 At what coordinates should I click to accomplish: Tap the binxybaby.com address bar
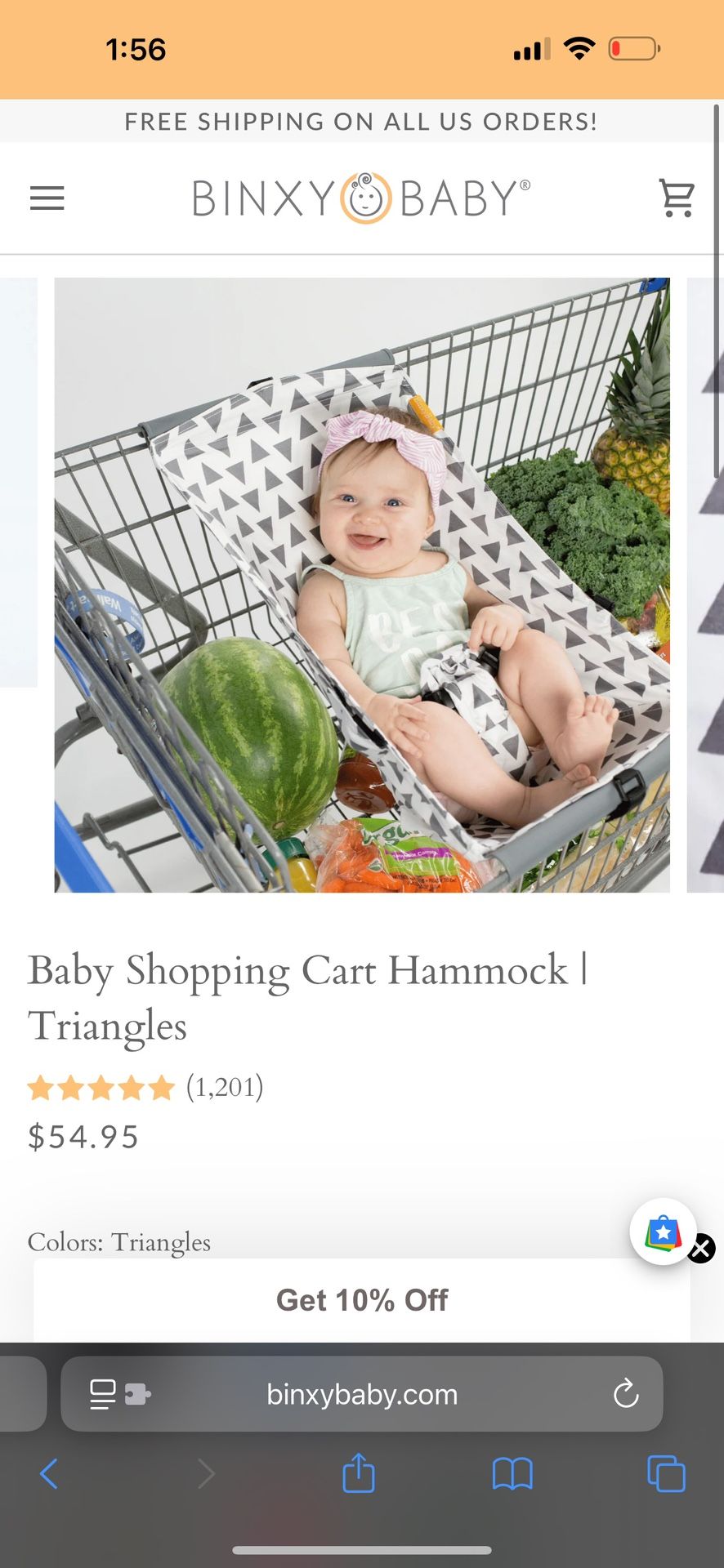[x=362, y=1394]
